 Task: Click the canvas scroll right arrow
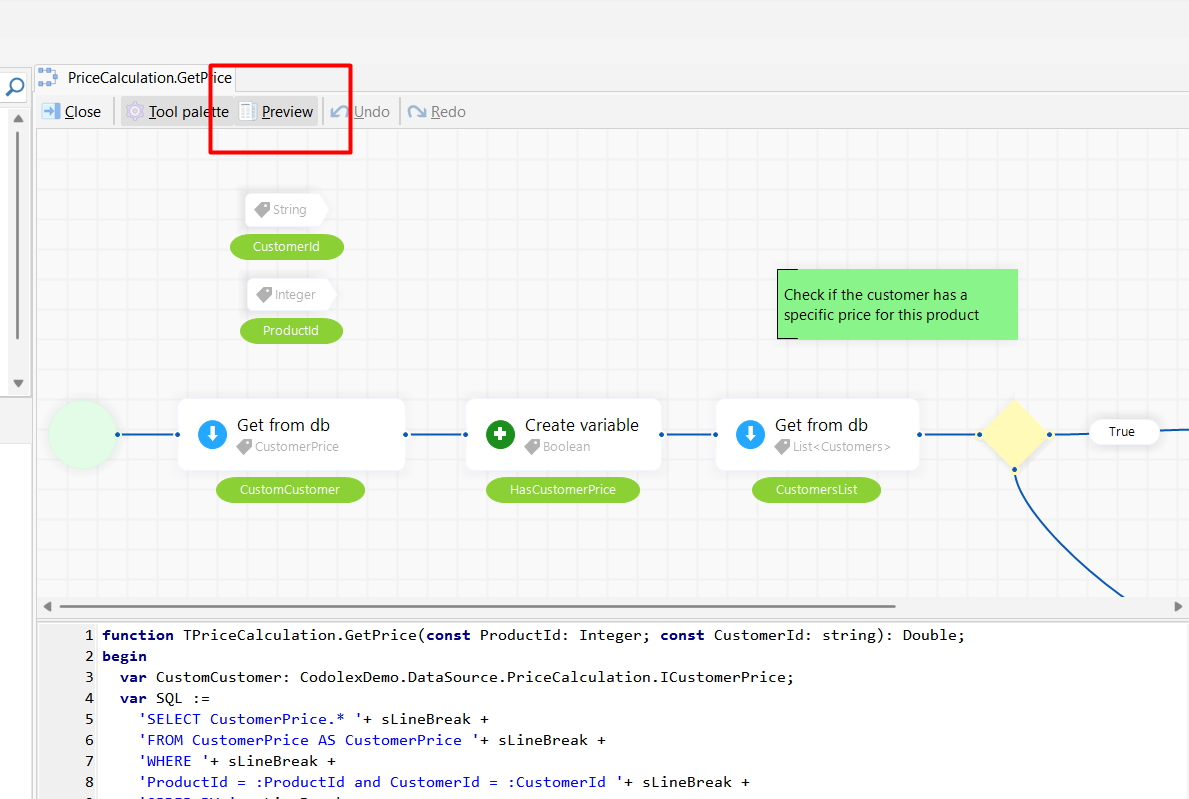point(1178,606)
